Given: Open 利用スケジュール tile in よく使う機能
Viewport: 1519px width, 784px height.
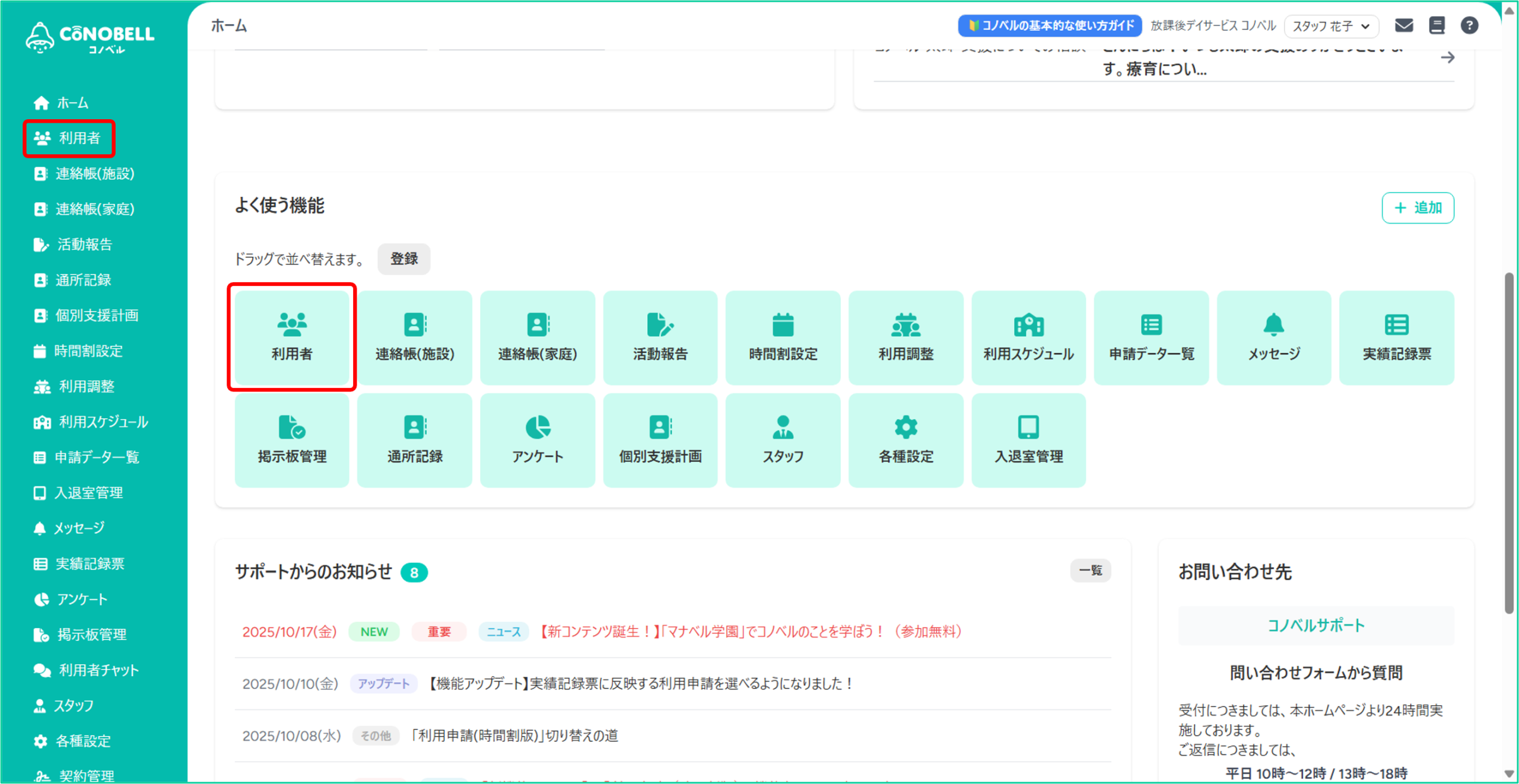Looking at the screenshot, I should pos(1028,337).
